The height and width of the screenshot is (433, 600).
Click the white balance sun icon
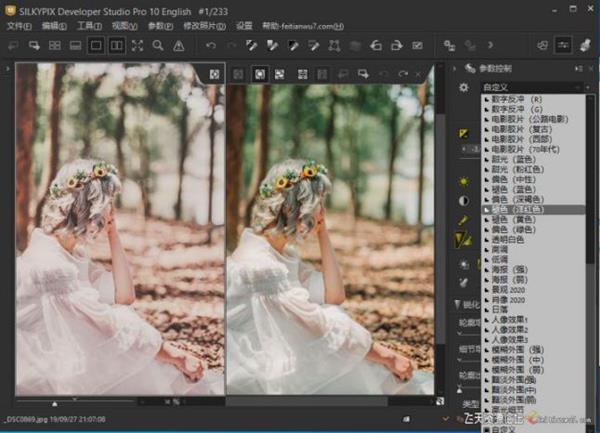464,181
